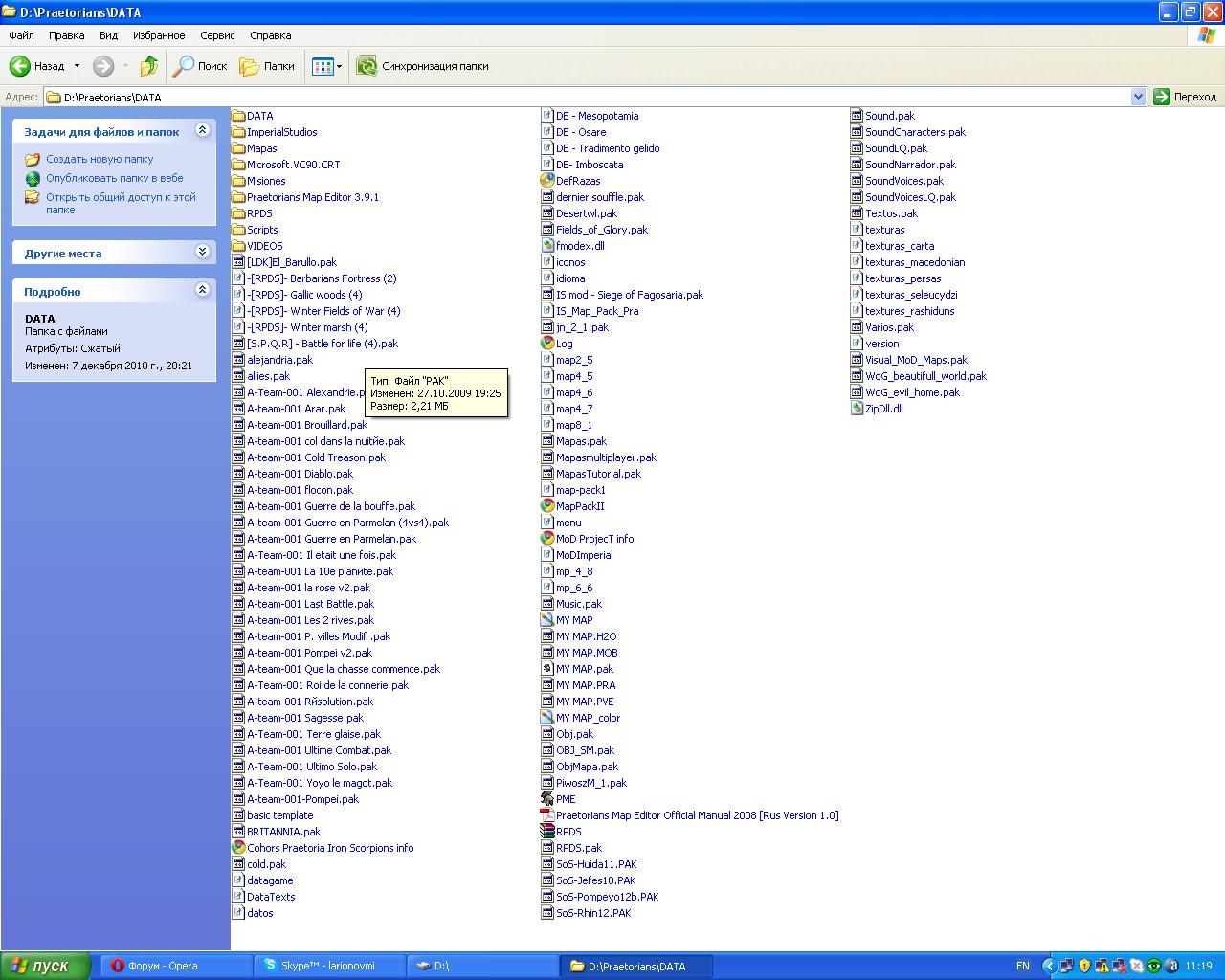Select the RPDS archive file icon
Viewport: 1225px width, 980px height.
pos(547,832)
